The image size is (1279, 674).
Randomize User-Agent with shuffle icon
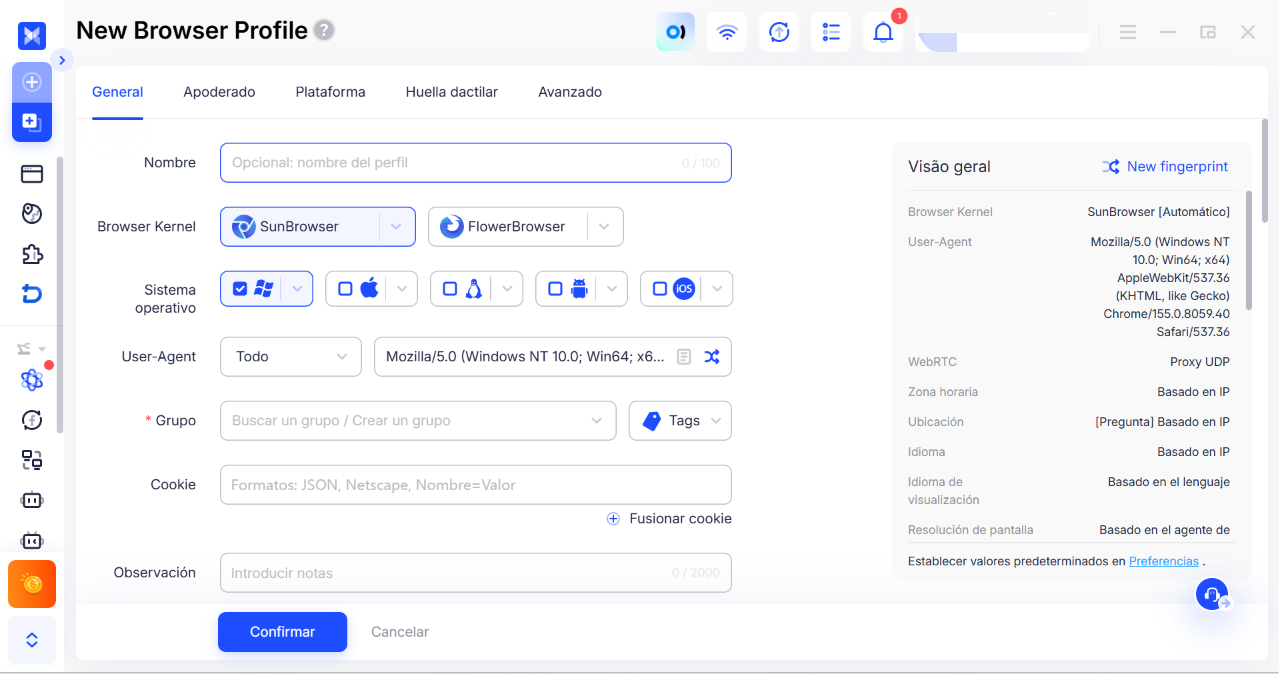(711, 356)
